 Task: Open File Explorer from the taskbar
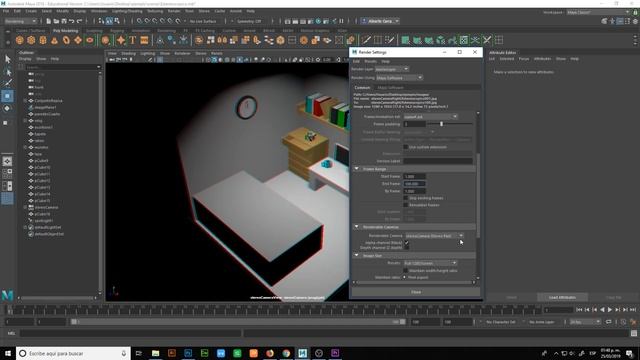[156, 353]
